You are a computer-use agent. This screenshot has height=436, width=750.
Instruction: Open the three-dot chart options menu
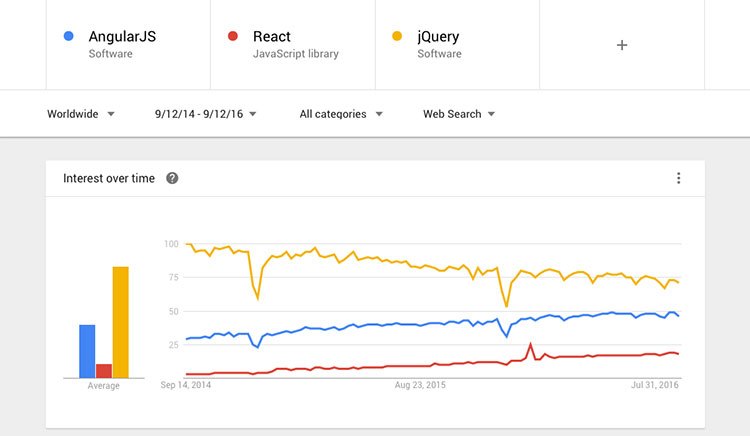tap(678, 178)
